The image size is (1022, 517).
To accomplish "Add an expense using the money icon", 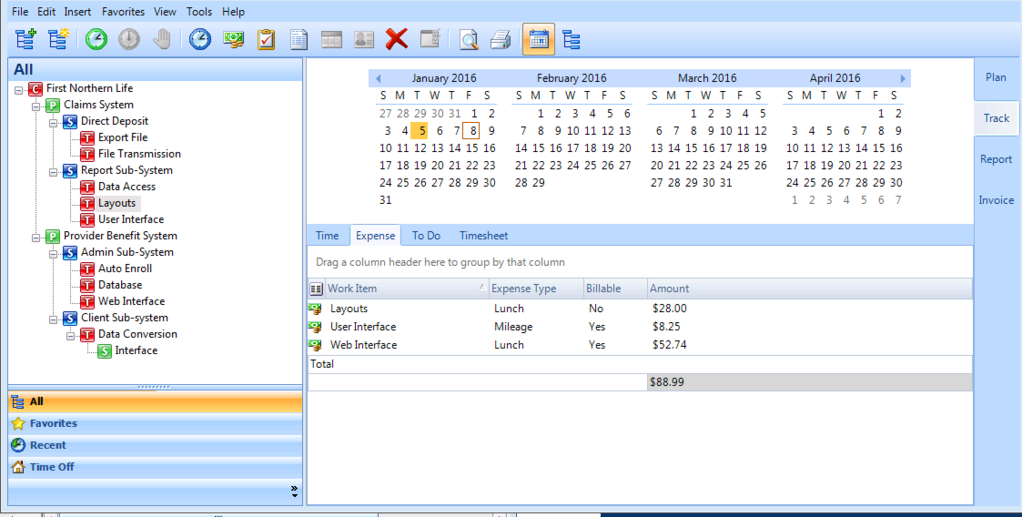I will click(x=233, y=40).
